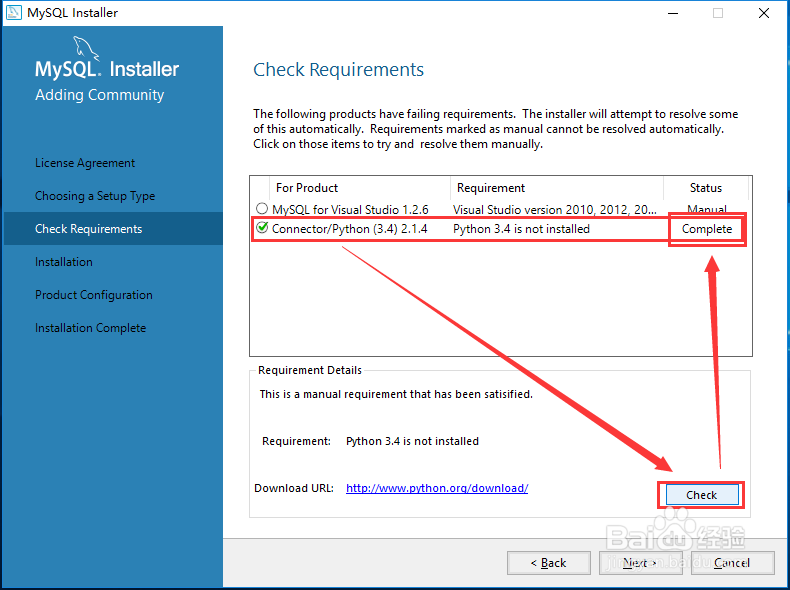Click the Python 3.4 is not installed cell
This screenshot has height=590, width=790.
(x=521, y=229)
